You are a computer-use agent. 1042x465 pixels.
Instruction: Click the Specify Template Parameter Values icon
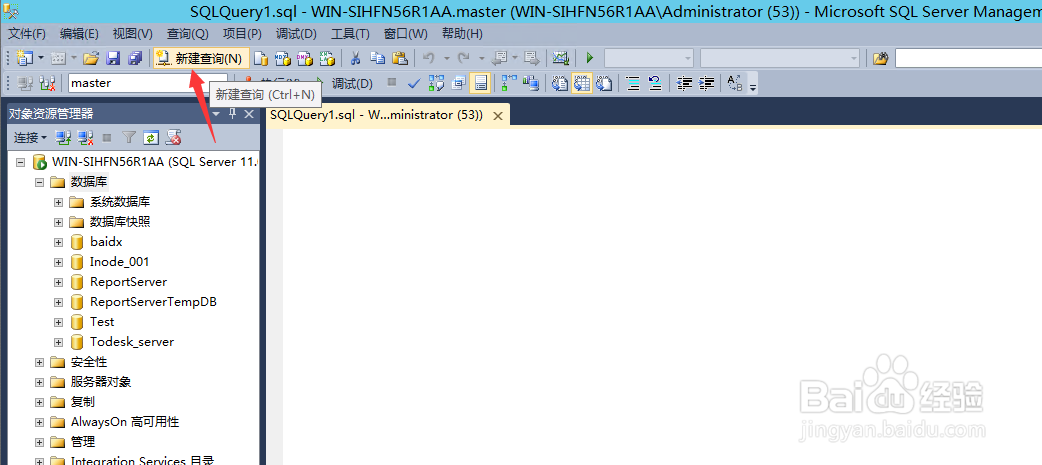coord(735,83)
